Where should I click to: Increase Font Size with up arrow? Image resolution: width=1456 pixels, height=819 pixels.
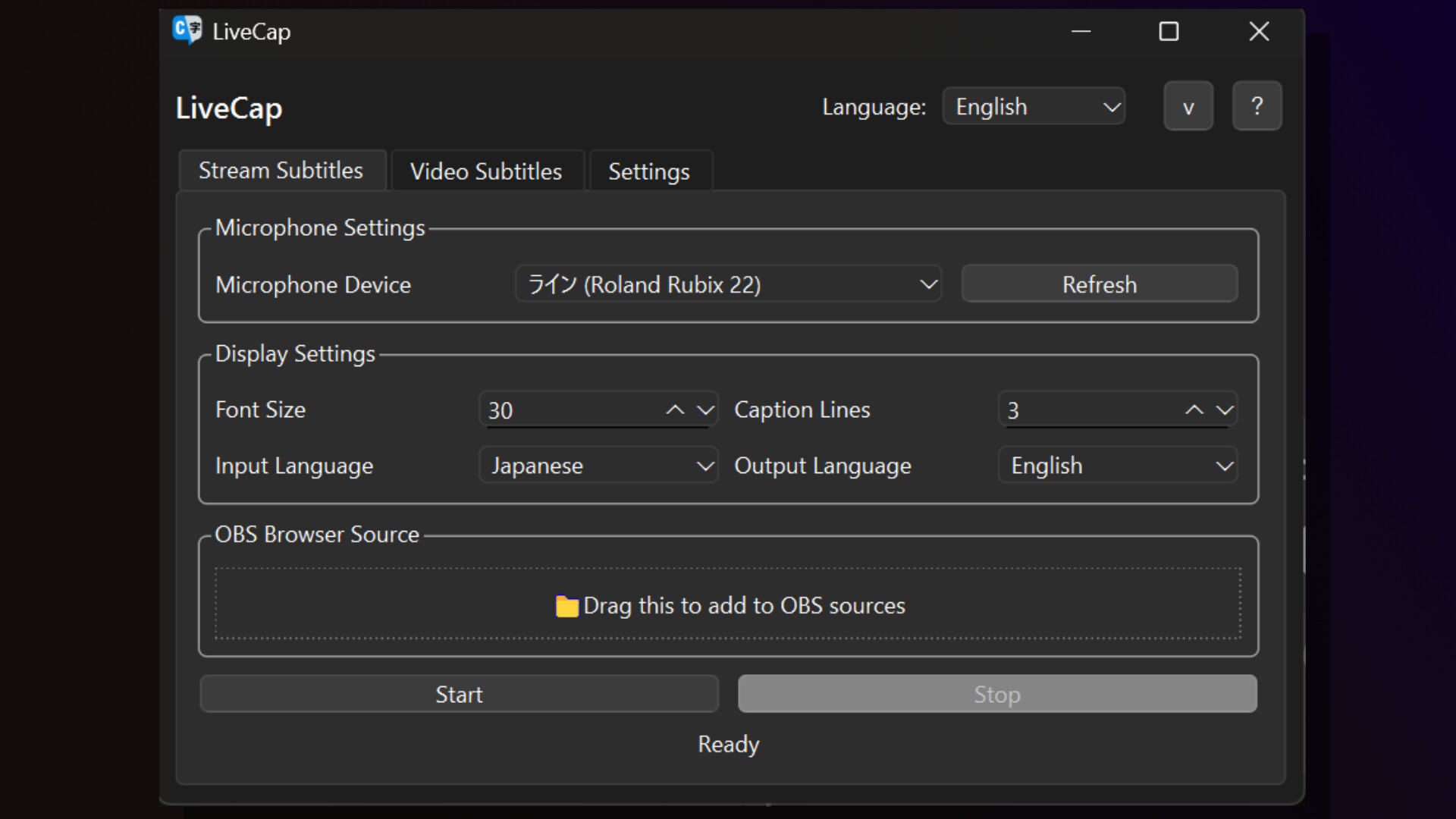(675, 410)
